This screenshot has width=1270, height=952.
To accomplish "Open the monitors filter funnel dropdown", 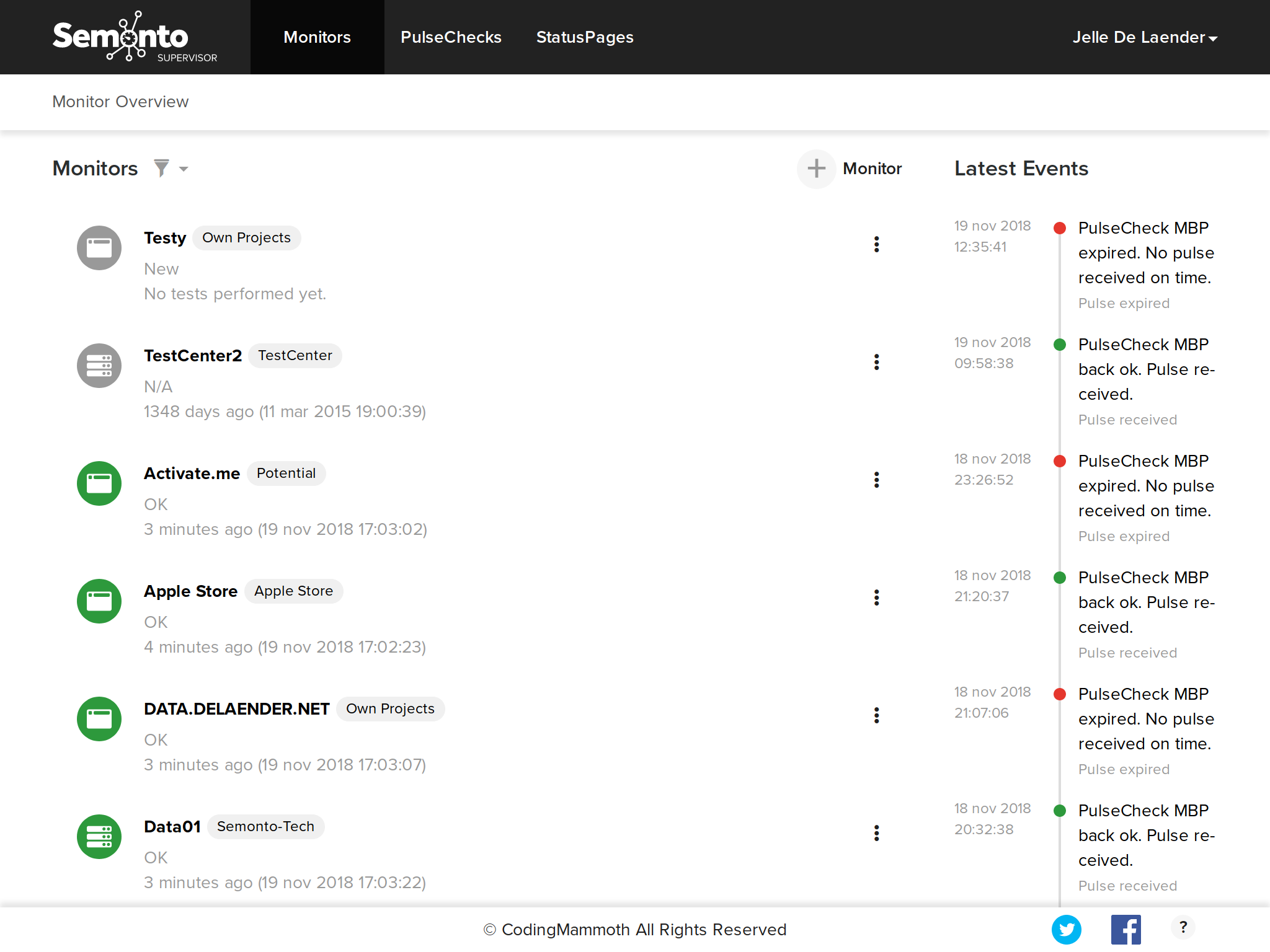I will (171, 168).
